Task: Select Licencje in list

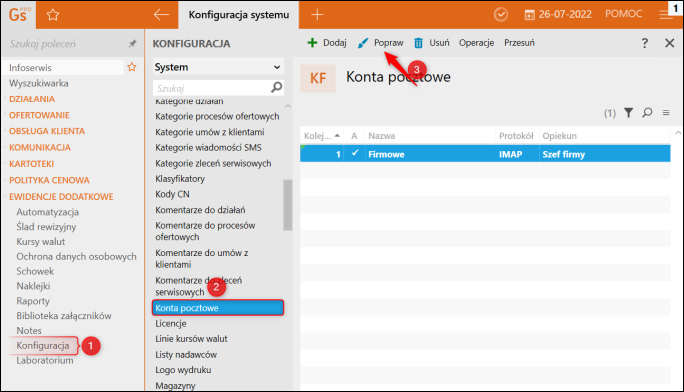Action: (x=171, y=324)
